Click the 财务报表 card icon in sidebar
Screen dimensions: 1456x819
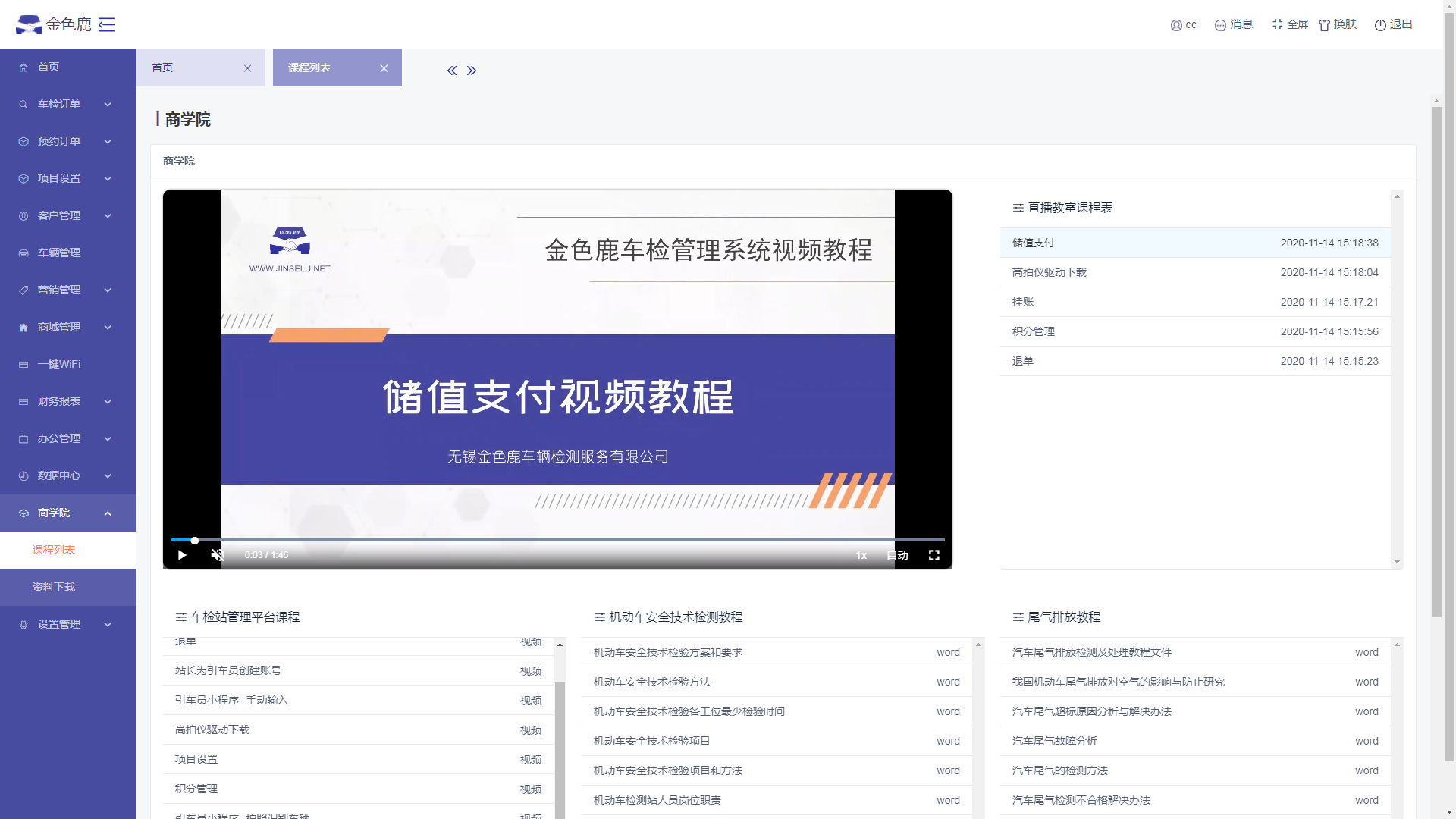click(24, 402)
